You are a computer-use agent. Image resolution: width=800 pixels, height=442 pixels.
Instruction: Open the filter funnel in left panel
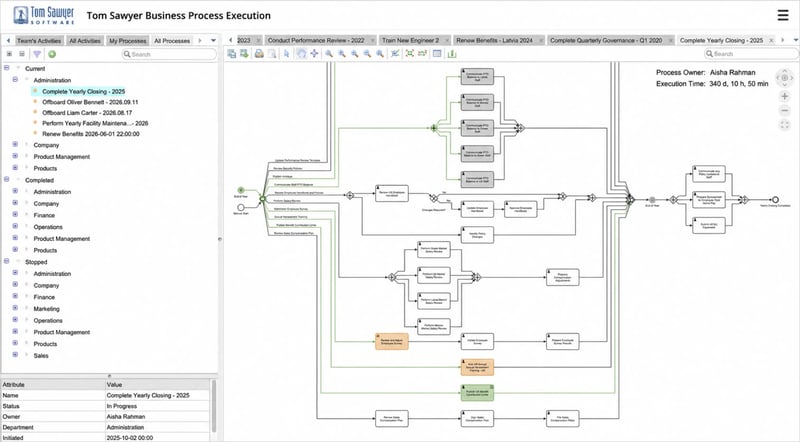point(37,54)
